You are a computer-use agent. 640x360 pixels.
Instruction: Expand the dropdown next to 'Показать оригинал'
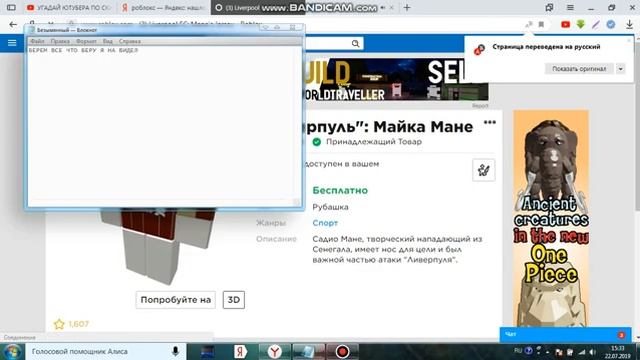620,69
